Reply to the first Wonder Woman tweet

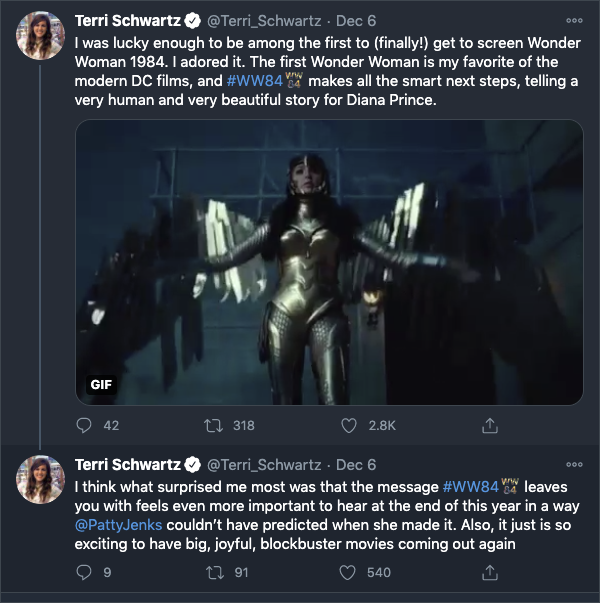84,425
